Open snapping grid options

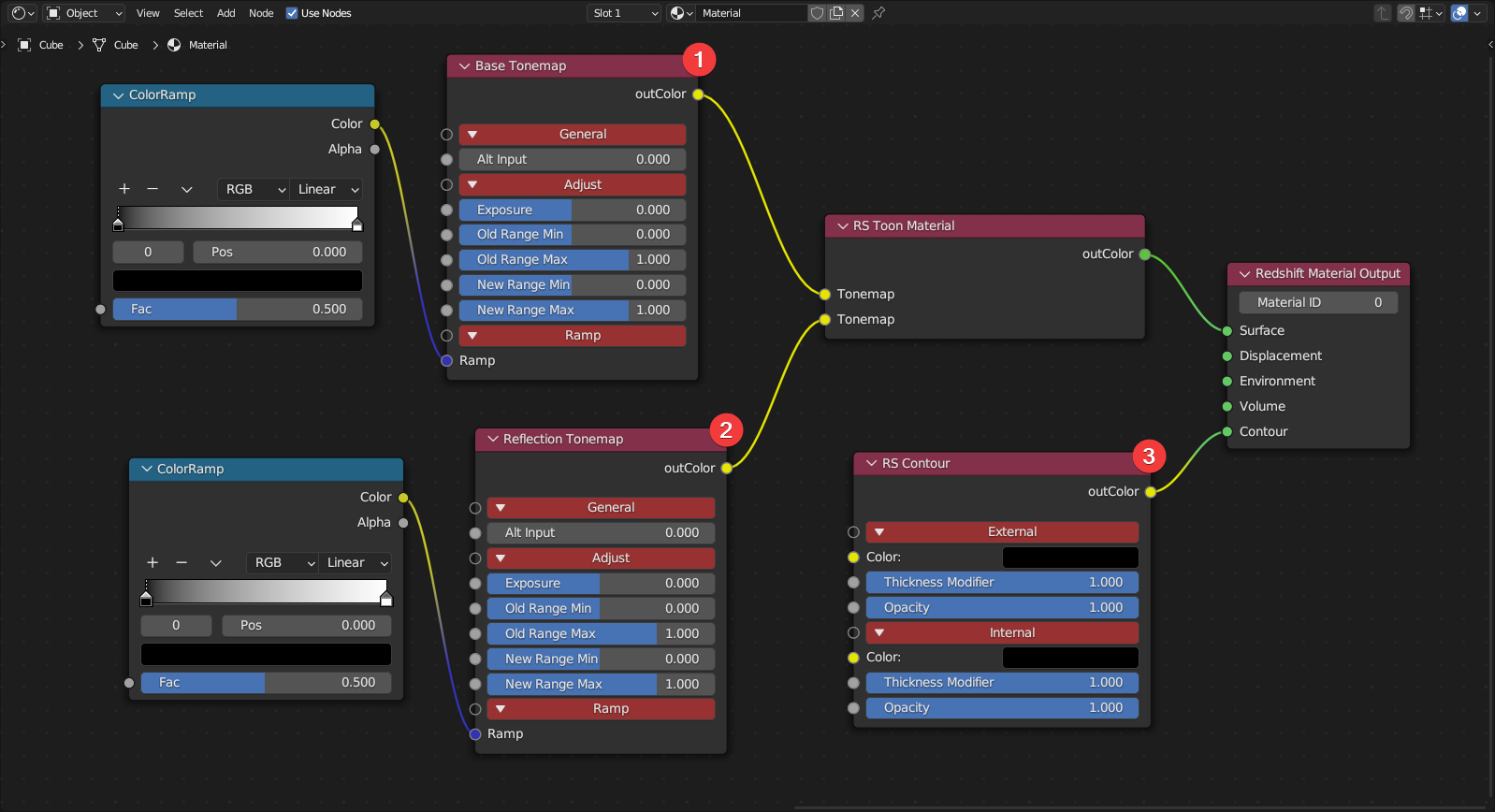[1430, 13]
